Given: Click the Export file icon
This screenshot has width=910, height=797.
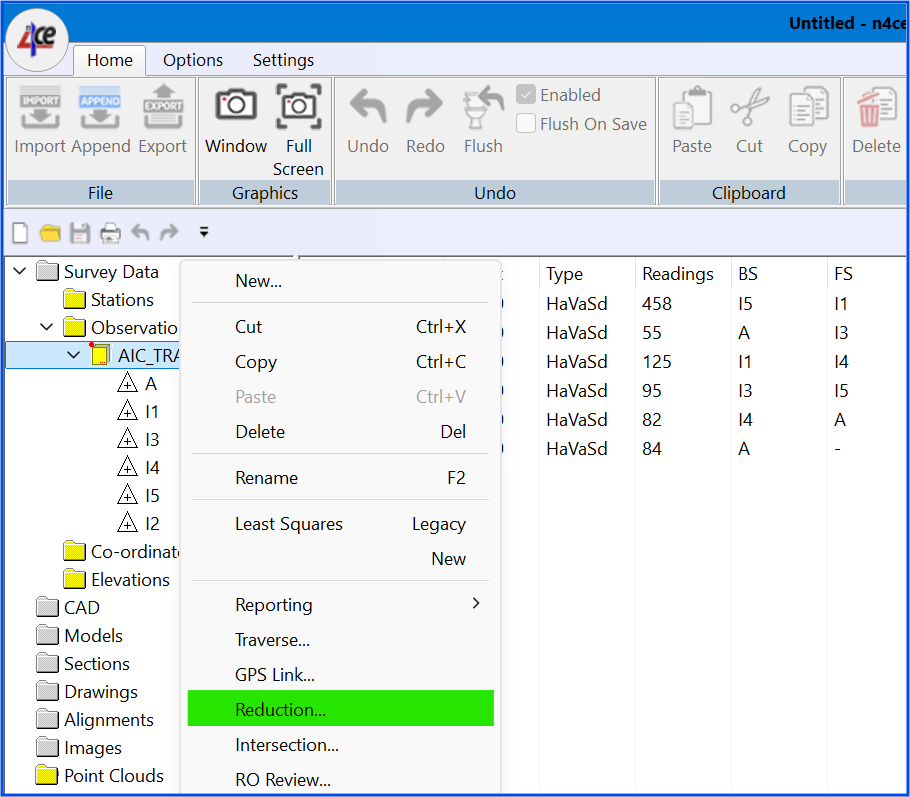Looking at the screenshot, I should [x=163, y=107].
